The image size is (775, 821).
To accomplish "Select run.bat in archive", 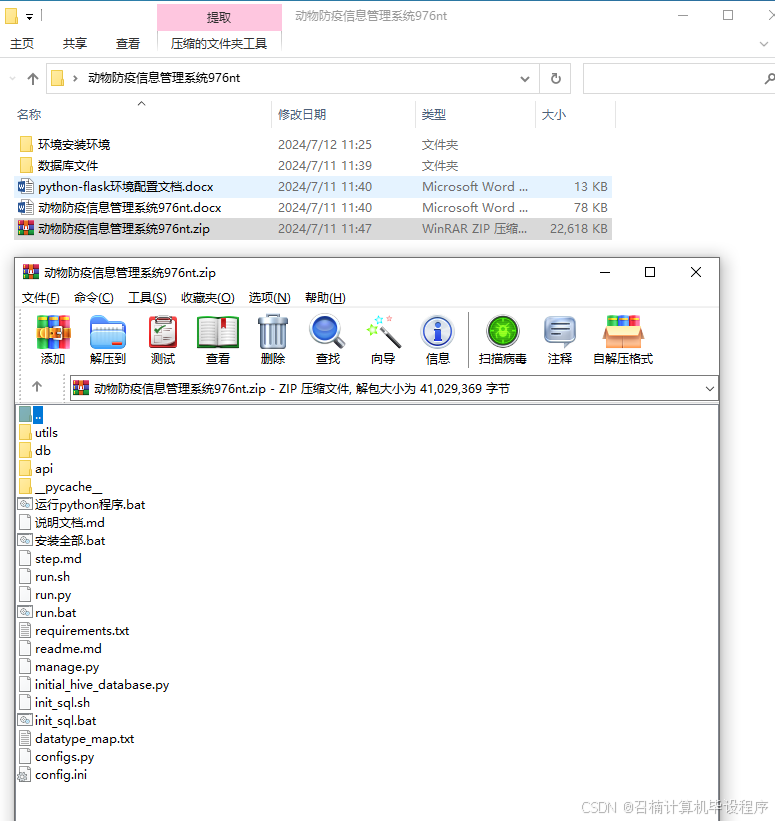I will coord(48,613).
